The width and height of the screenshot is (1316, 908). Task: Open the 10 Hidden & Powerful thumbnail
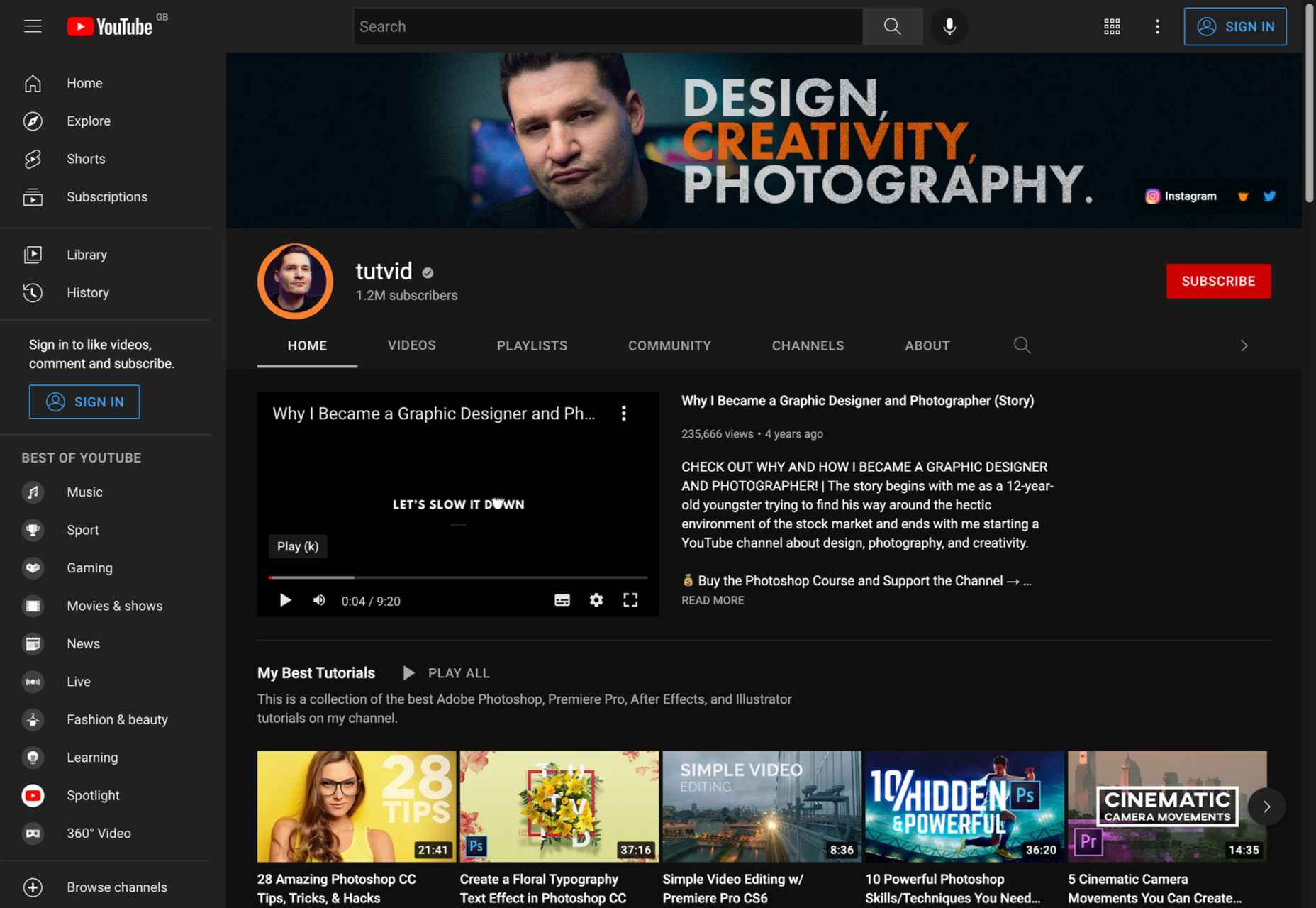(x=965, y=807)
